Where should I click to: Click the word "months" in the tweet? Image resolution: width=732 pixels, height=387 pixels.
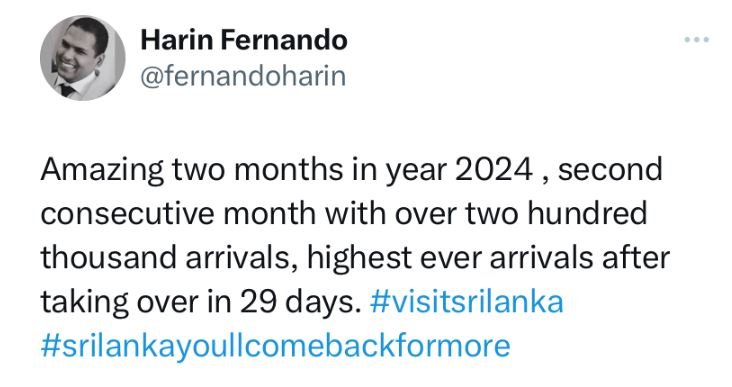289,169
